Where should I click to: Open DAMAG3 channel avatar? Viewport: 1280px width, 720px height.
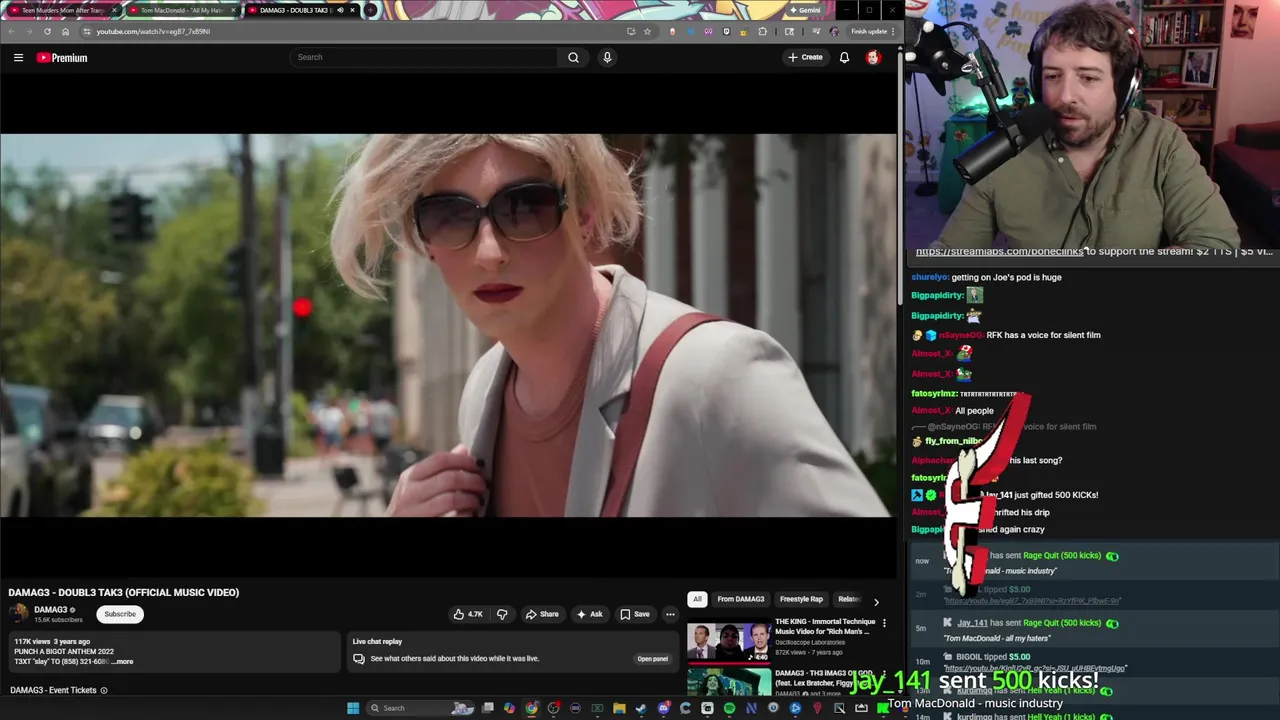19,614
